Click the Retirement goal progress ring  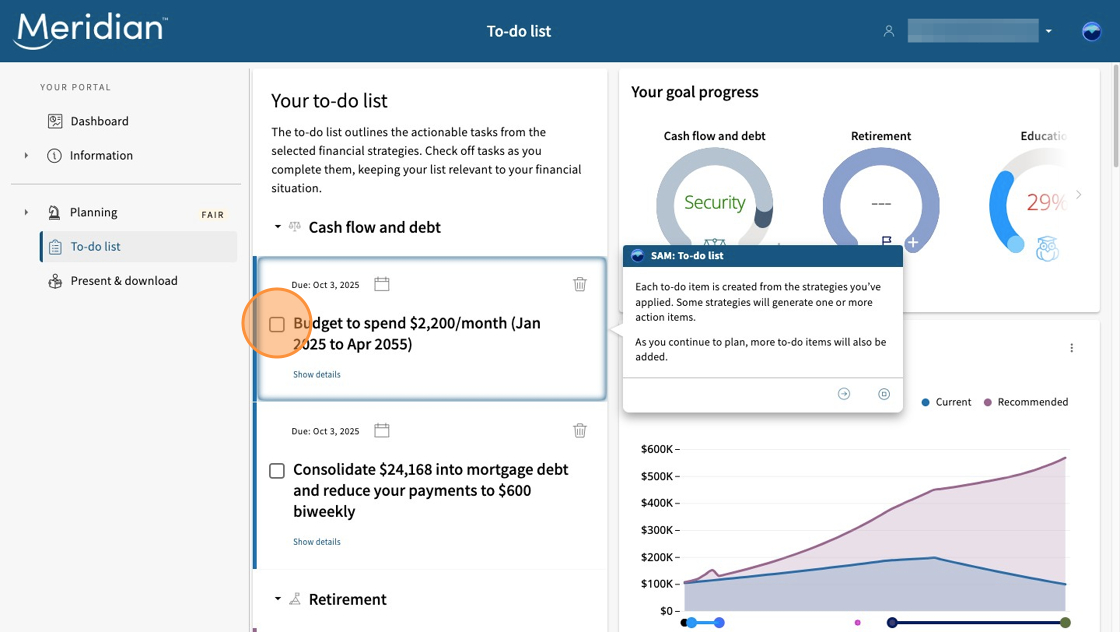881,204
